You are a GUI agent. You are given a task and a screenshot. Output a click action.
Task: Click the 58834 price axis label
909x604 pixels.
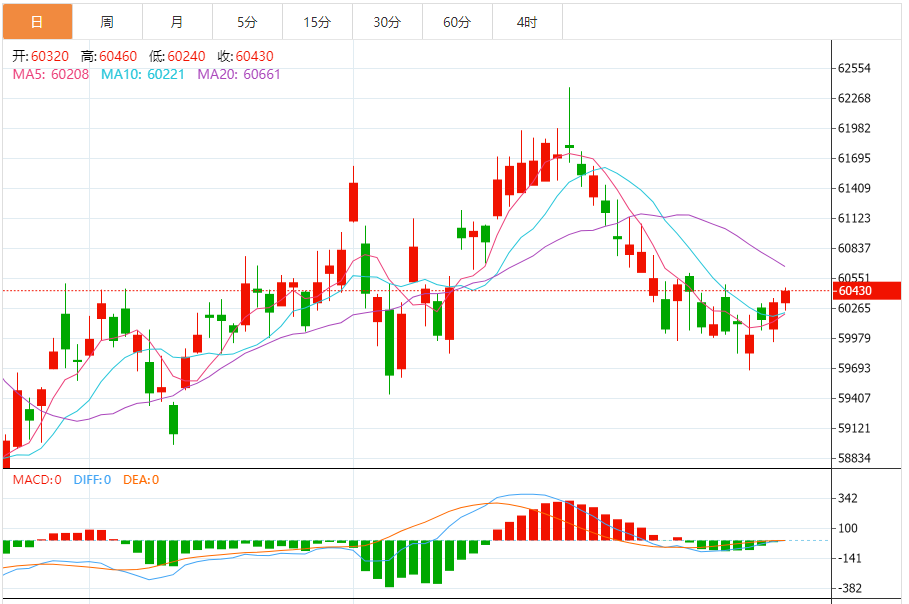tap(855, 459)
